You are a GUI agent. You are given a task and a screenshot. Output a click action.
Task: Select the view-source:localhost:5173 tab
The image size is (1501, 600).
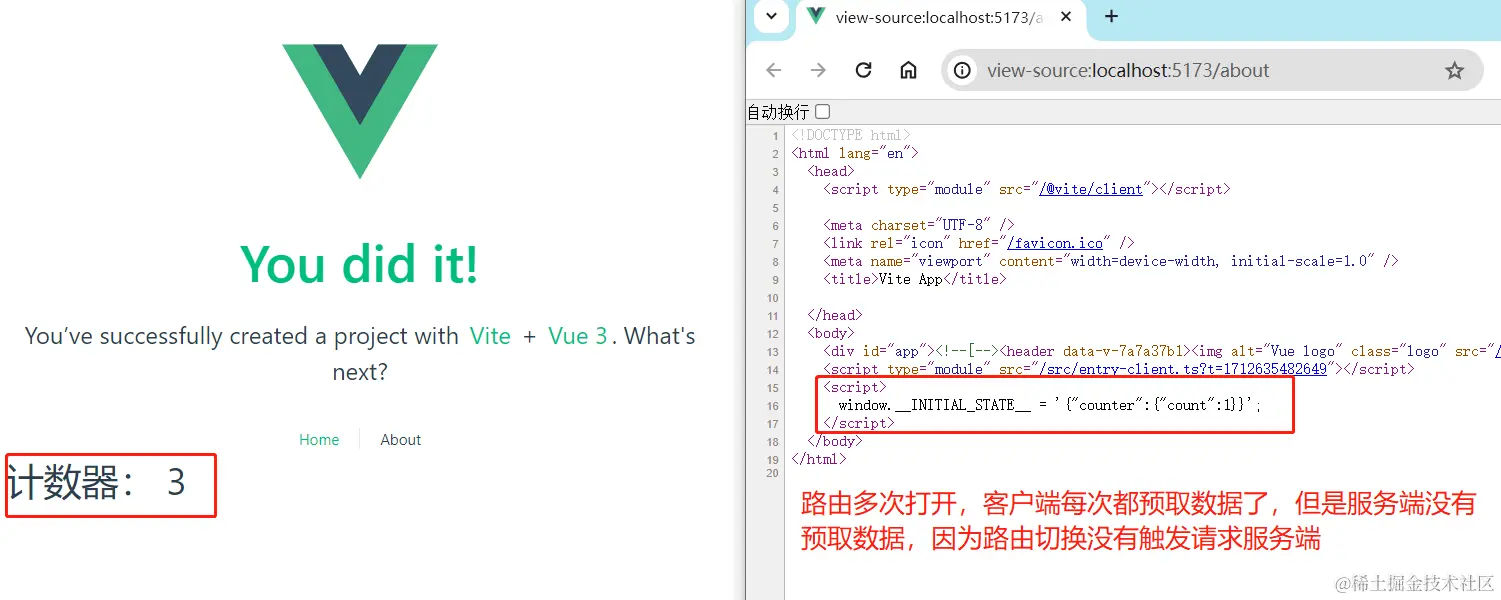pyautogui.click(x=940, y=17)
